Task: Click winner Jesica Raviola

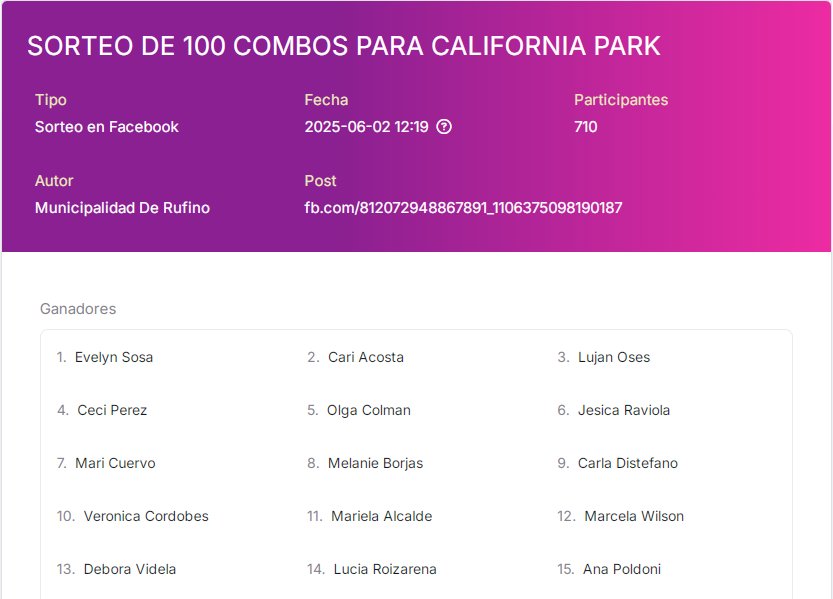Action: point(624,410)
